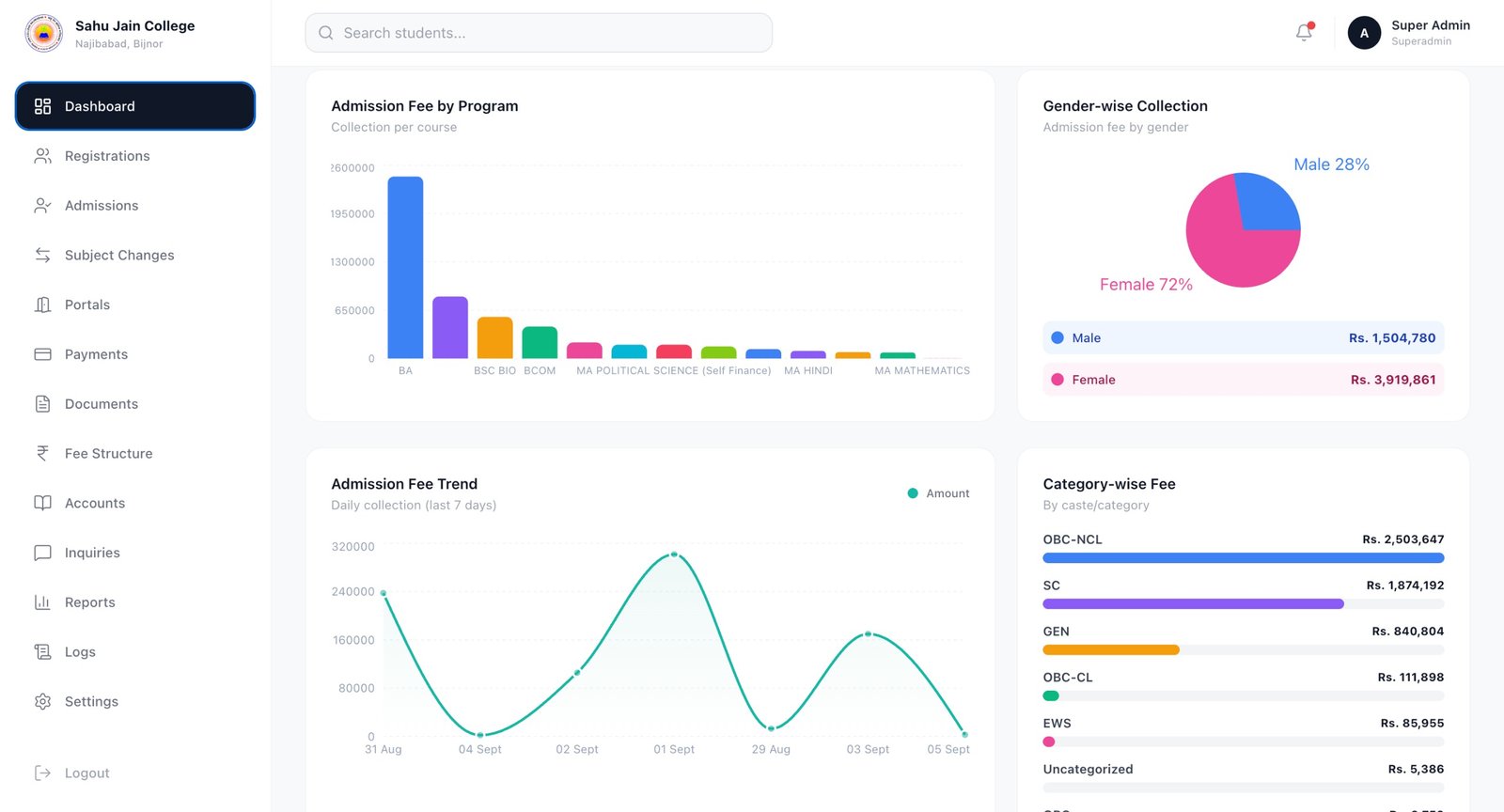Open the Dashboard page
1504x812 pixels.
135,106
